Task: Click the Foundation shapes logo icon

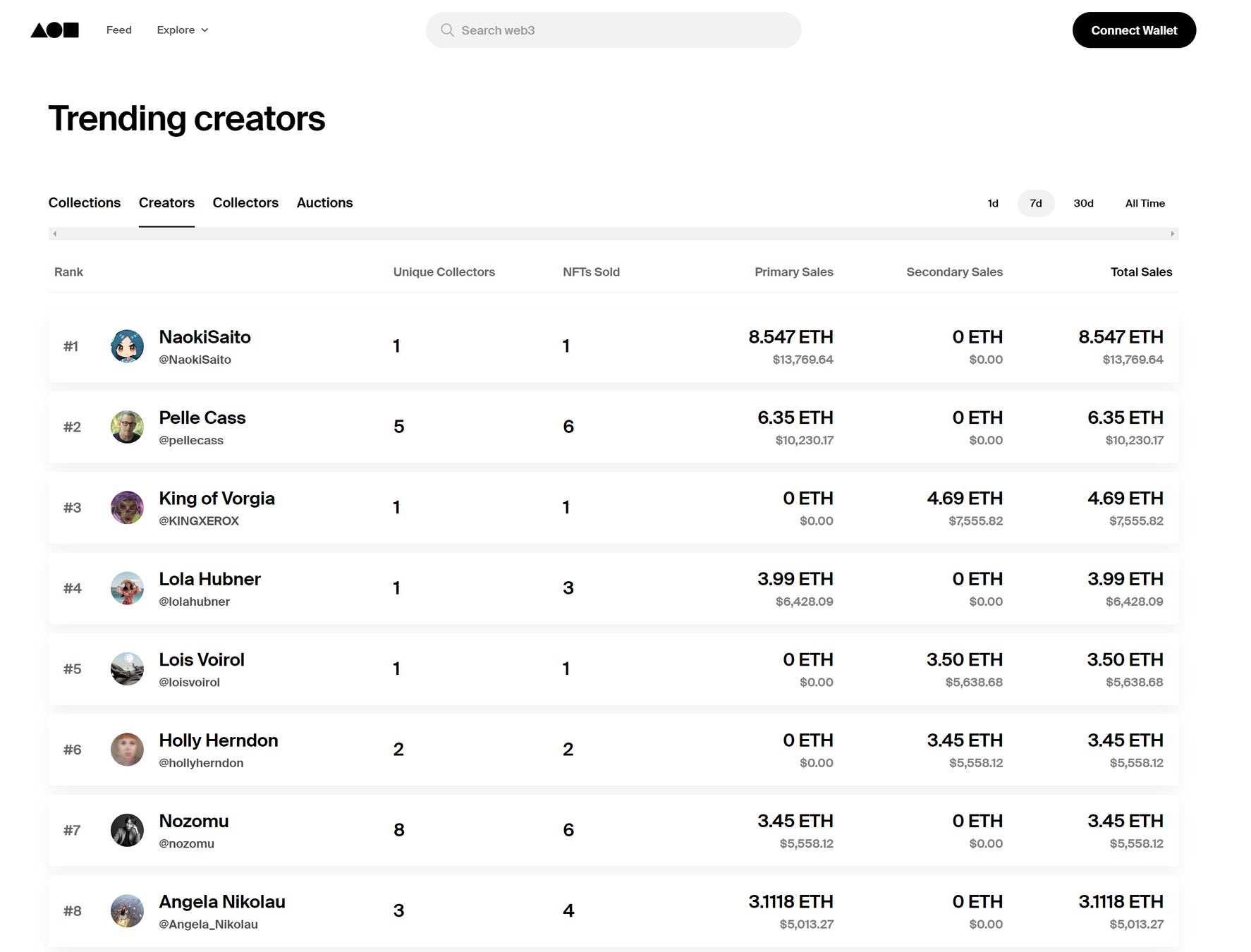Action: click(x=55, y=30)
